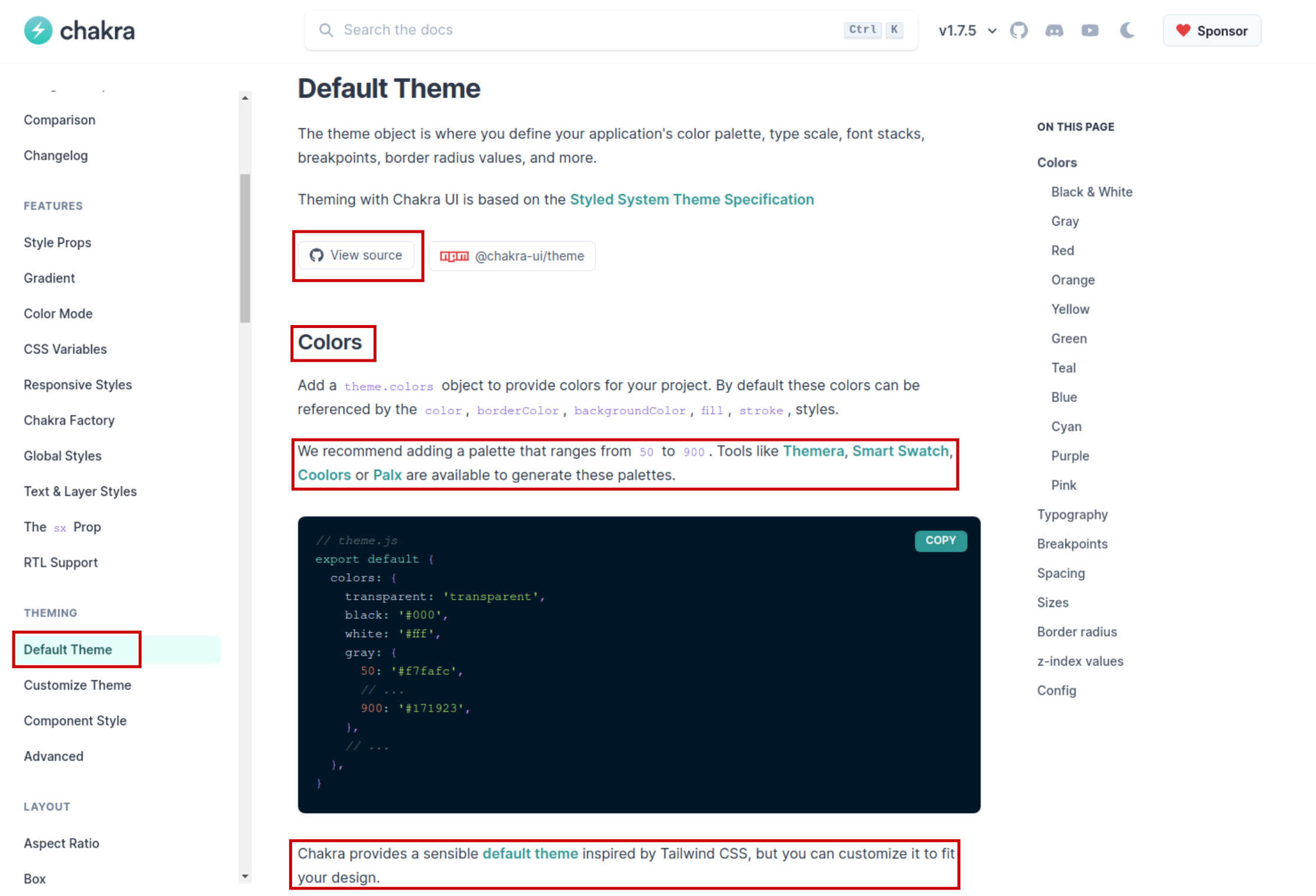
Task: Click the Sponsor heart button
Action: [1211, 31]
